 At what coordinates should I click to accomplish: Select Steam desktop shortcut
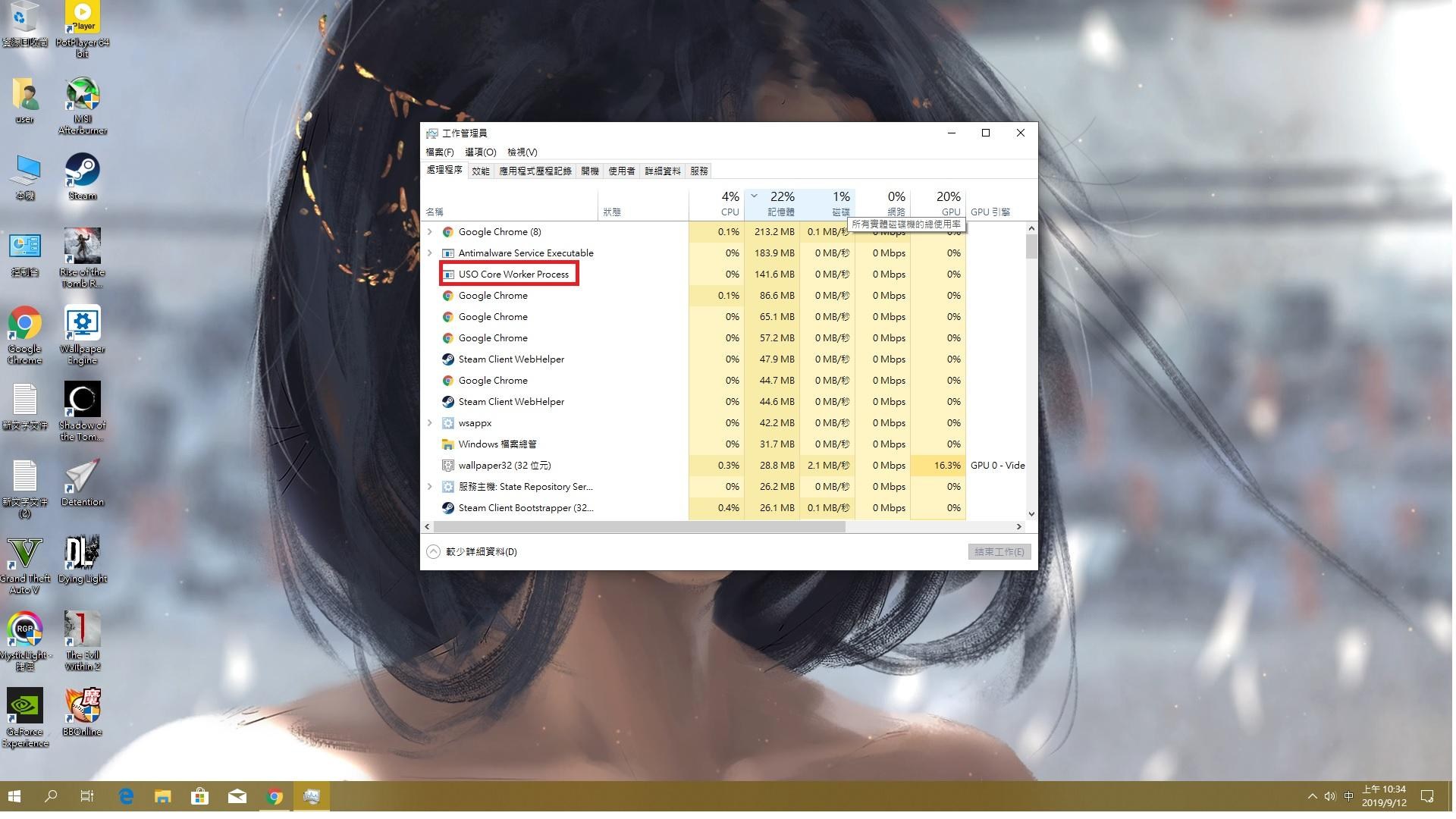click(x=82, y=176)
